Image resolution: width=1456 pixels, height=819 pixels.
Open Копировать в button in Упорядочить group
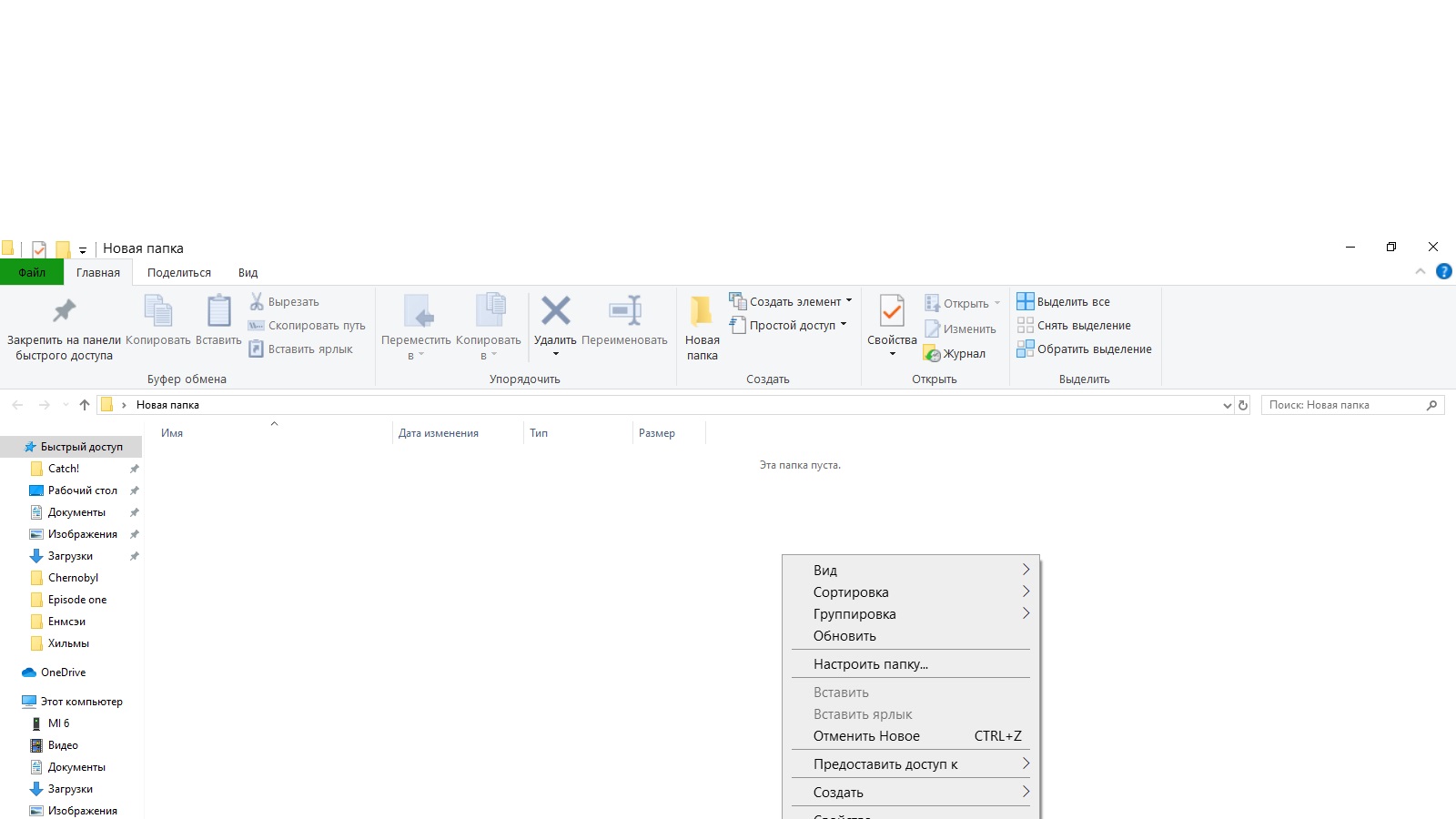pos(489,328)
